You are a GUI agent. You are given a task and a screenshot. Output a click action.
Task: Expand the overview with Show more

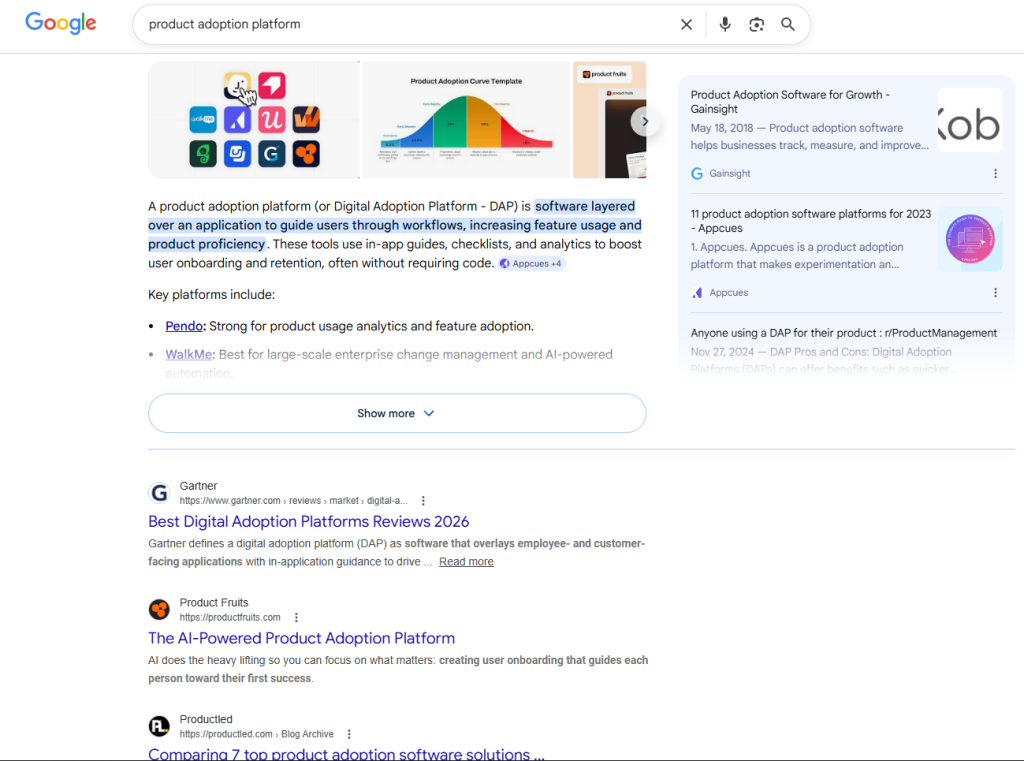tap(397, 413)
